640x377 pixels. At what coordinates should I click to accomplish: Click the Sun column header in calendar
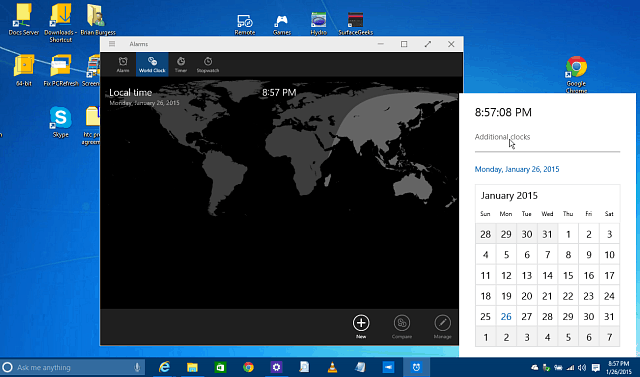(x=485, y=214)
